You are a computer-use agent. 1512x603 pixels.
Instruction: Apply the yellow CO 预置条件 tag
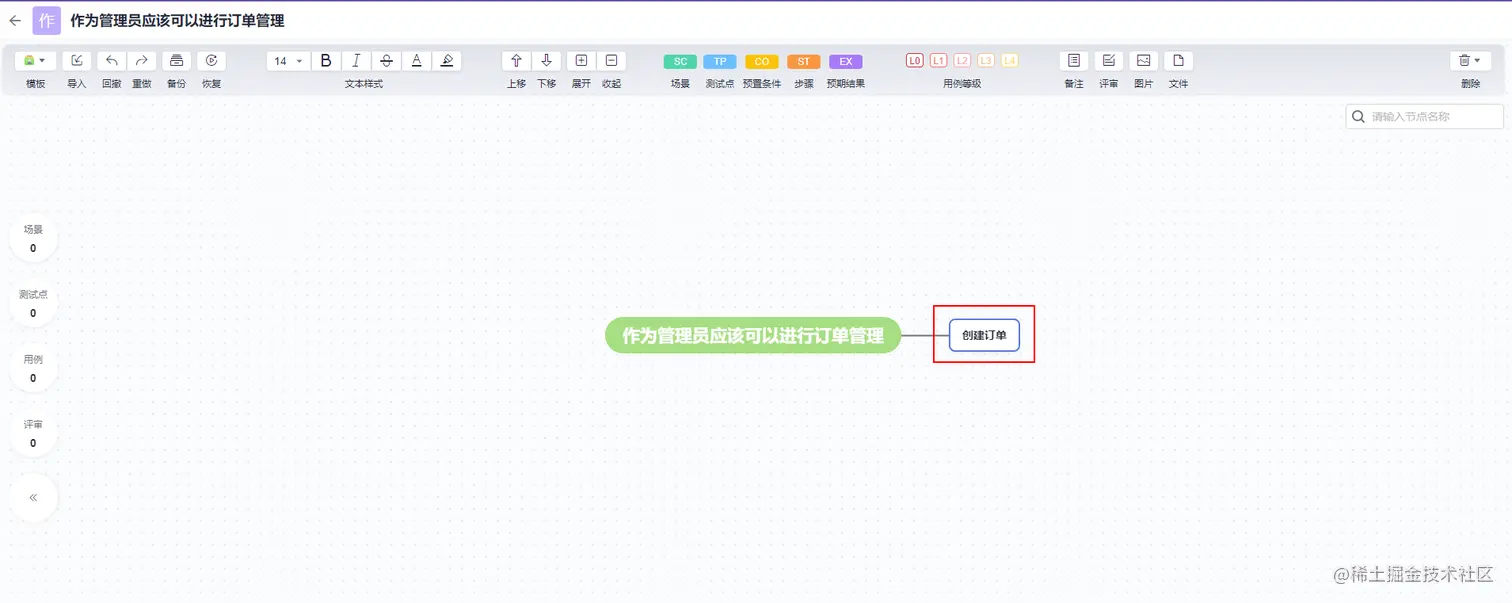coord(762,62)
